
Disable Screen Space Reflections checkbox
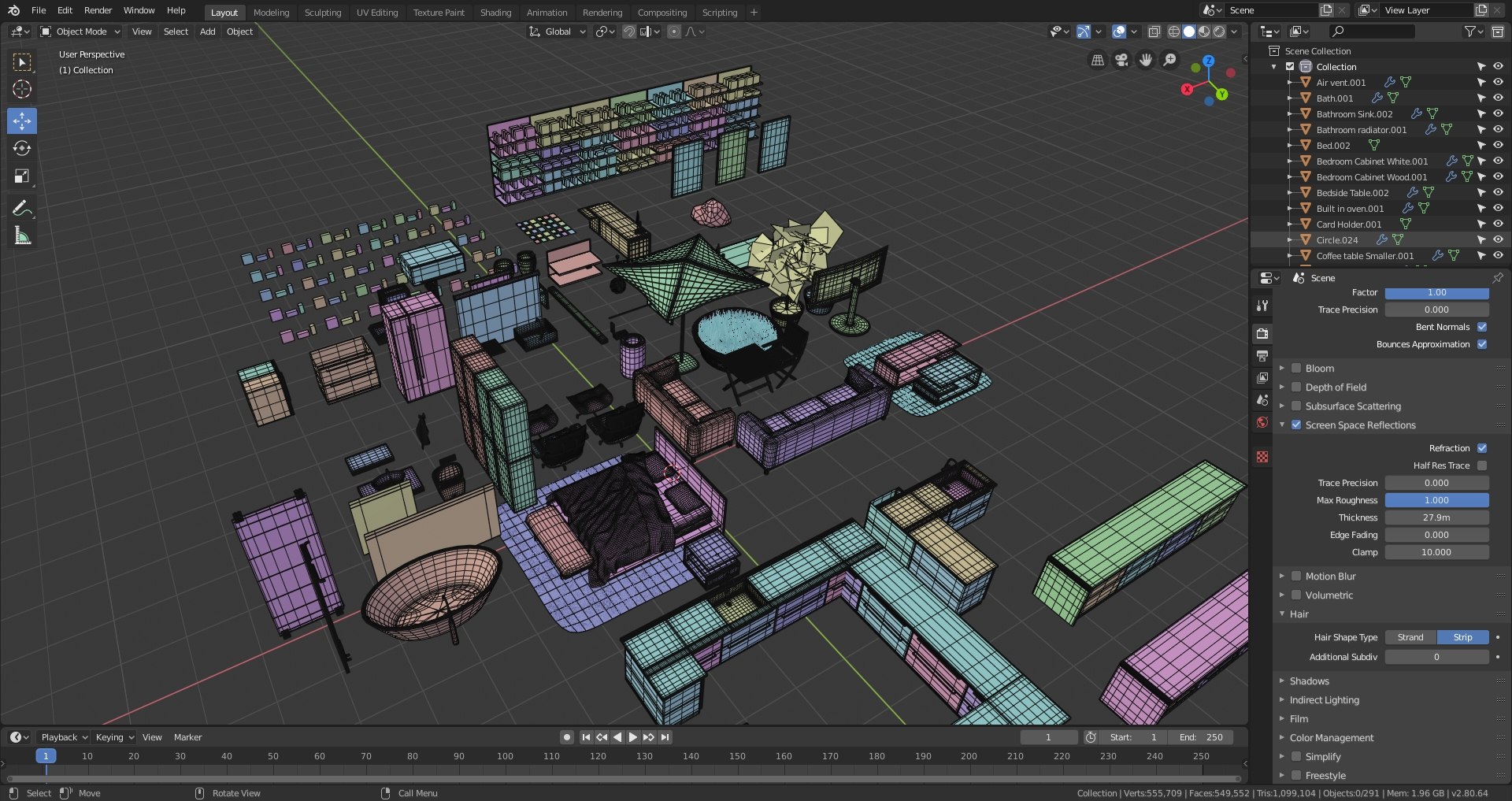1296,425
